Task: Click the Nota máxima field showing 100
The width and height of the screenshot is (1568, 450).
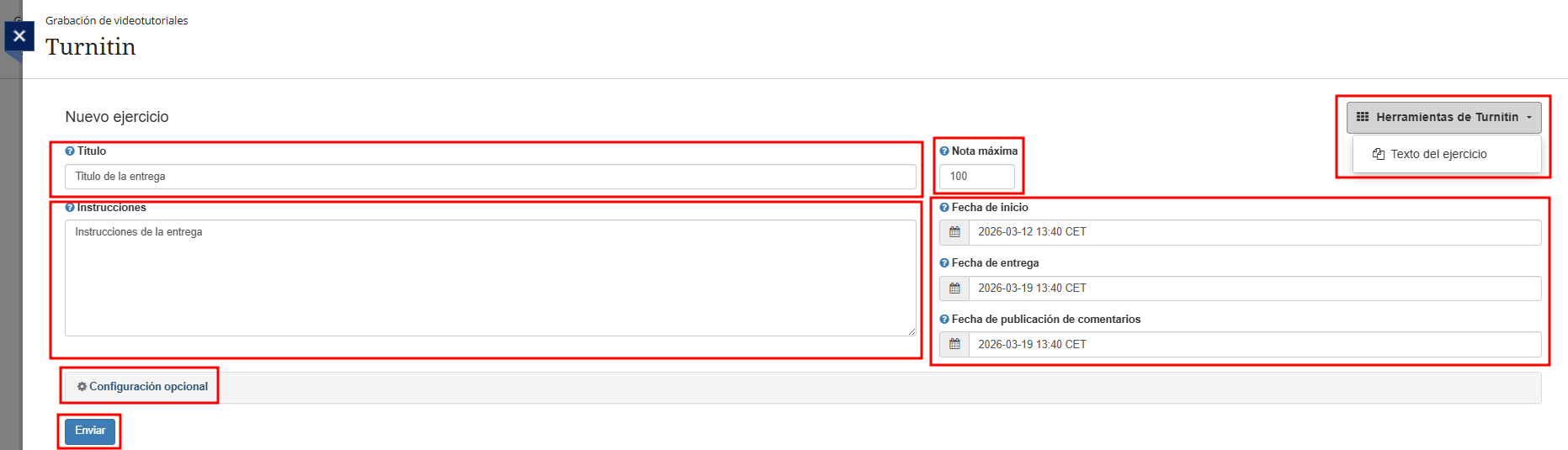Action: (x=976, y=177)
